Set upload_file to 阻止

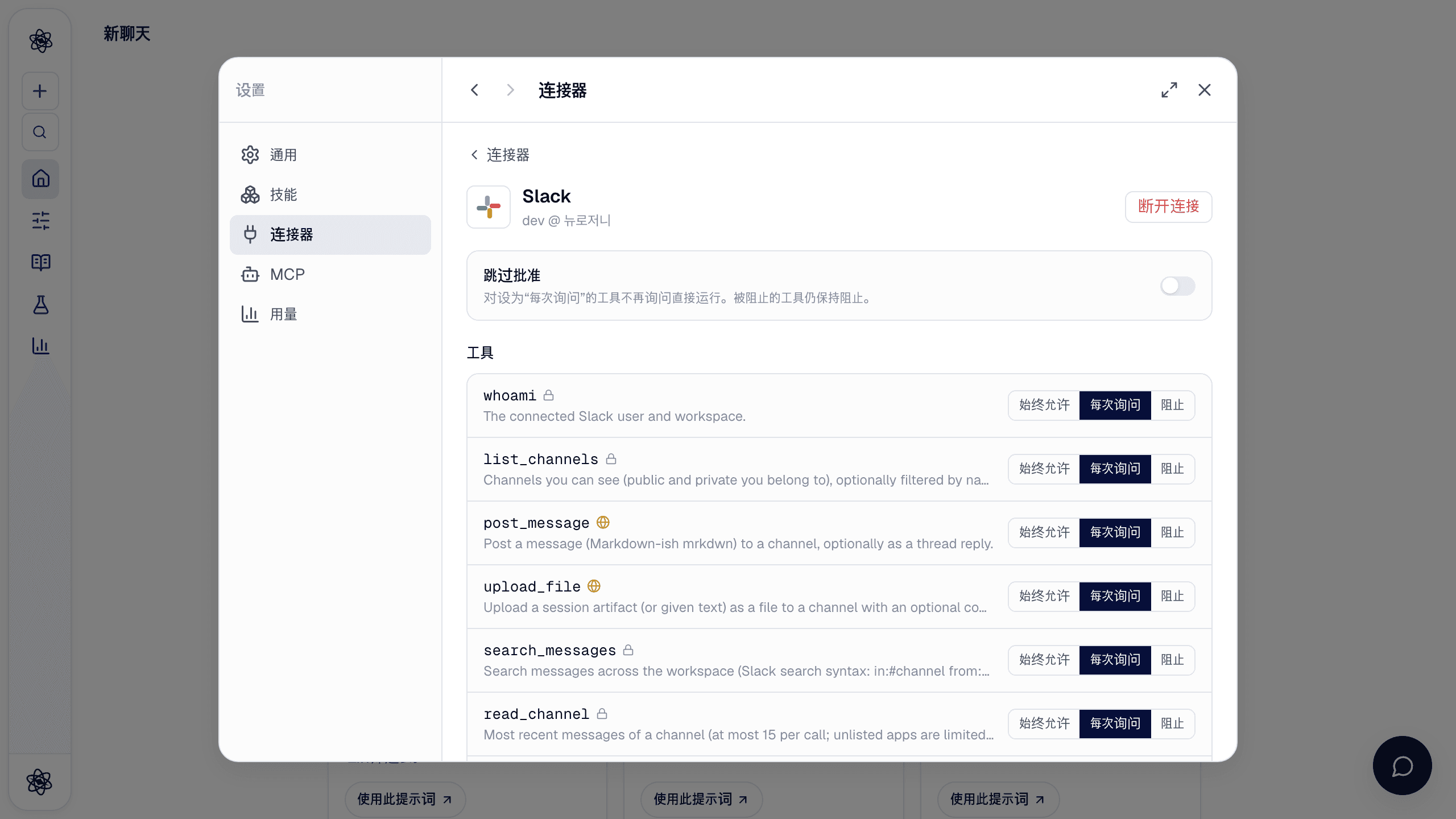coord(1172,596)
